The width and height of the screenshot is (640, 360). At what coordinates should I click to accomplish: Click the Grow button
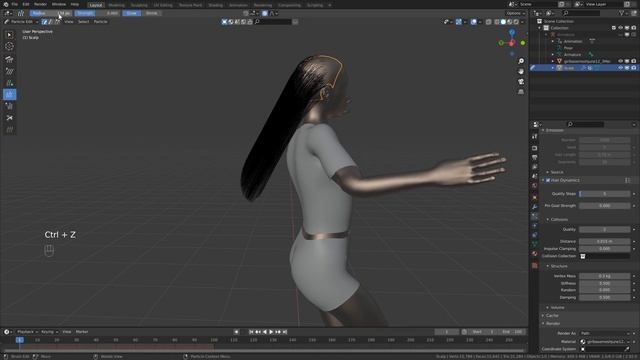coord(131,13)
